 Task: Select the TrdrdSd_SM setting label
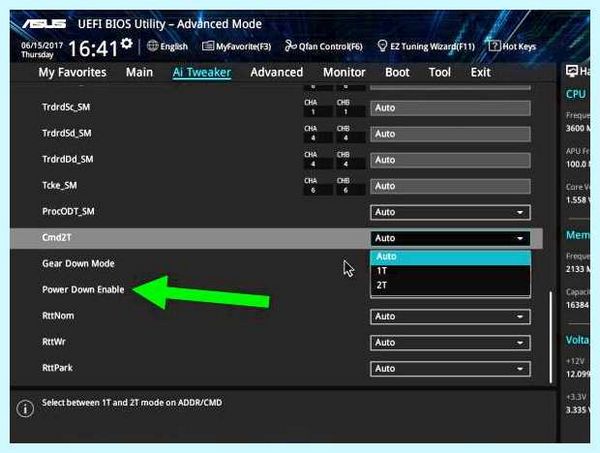tap(67, 133)
